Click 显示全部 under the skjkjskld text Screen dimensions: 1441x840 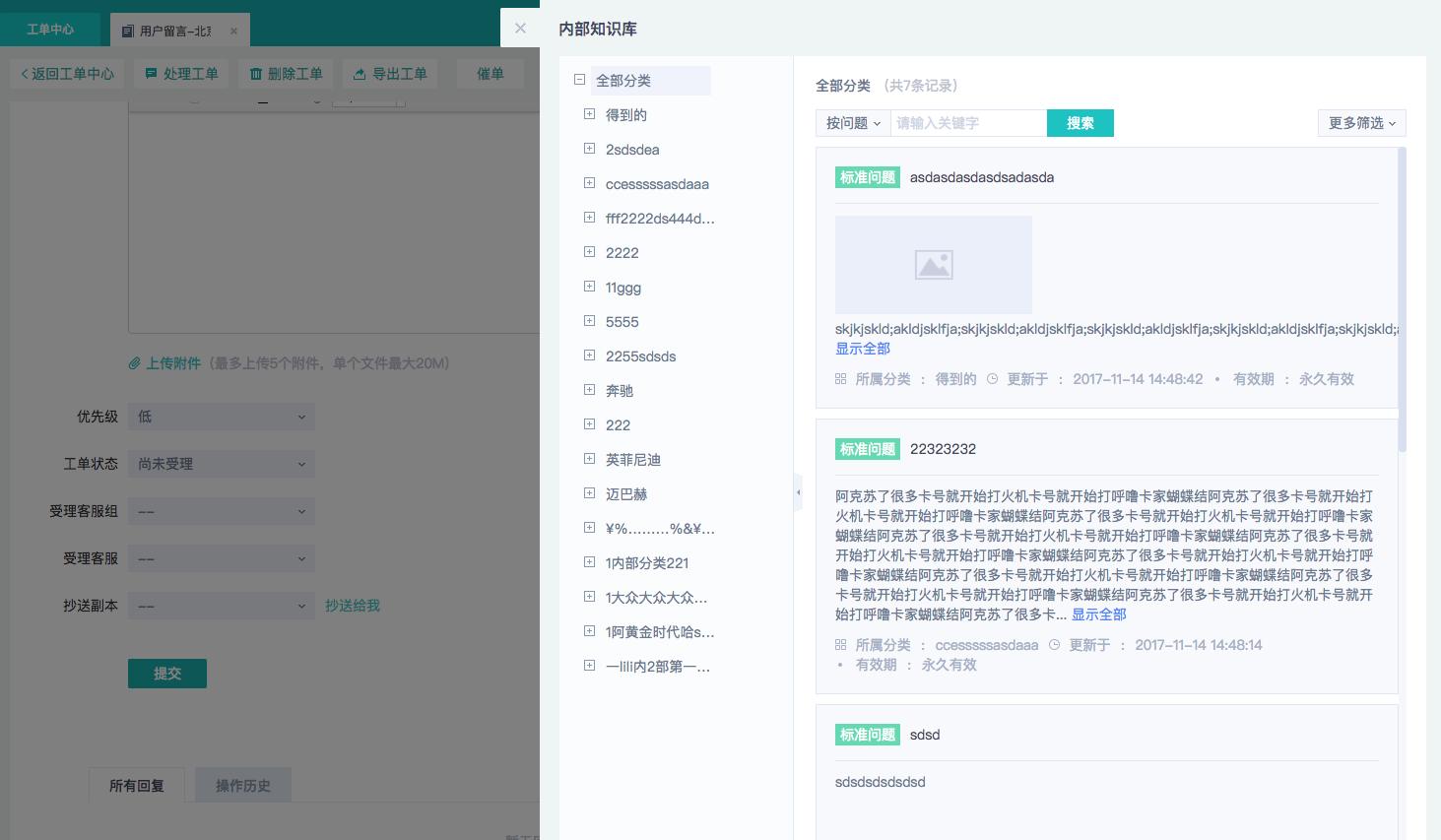click(x=863, y=349)
